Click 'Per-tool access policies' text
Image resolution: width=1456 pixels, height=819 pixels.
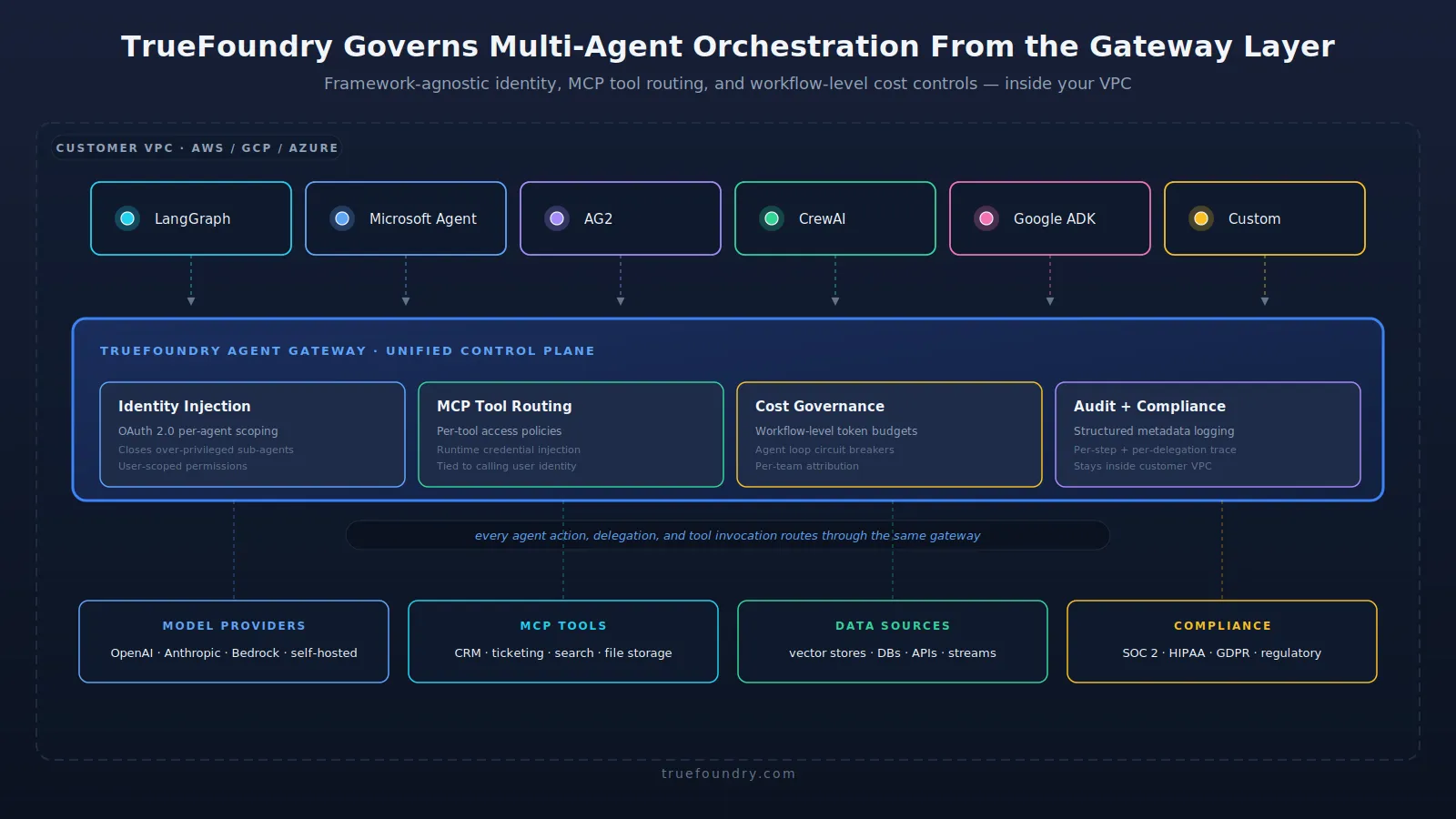click(500, 431)
